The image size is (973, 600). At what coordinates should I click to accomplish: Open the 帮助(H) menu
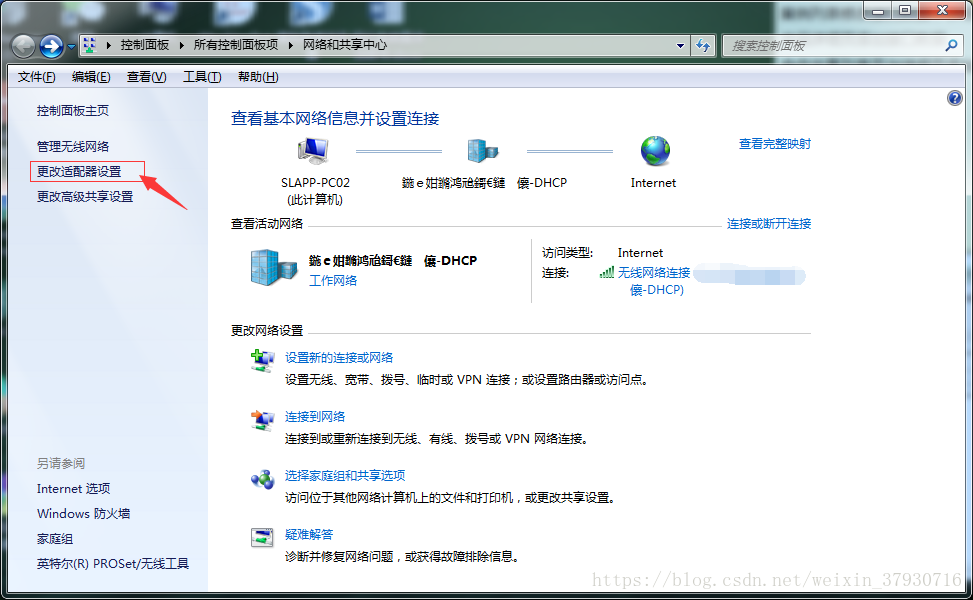click(x=258, y=77)
